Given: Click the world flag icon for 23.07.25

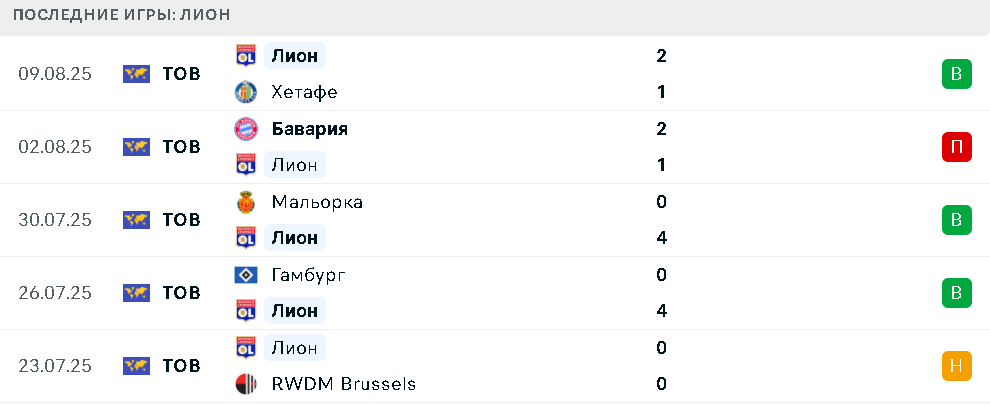Looking at the screenshot, I should tap(136, 366).
